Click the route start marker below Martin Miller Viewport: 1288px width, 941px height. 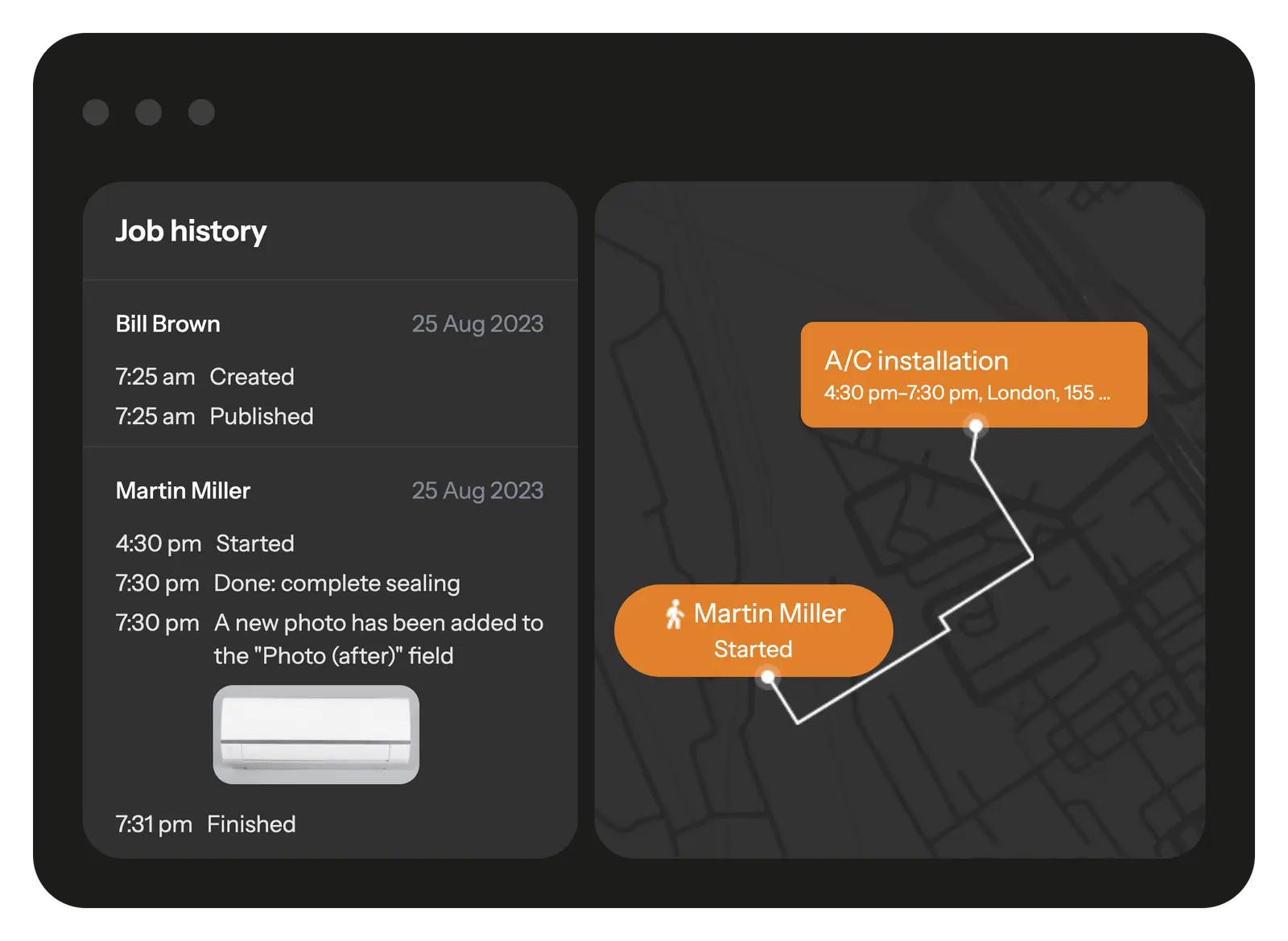768,678
